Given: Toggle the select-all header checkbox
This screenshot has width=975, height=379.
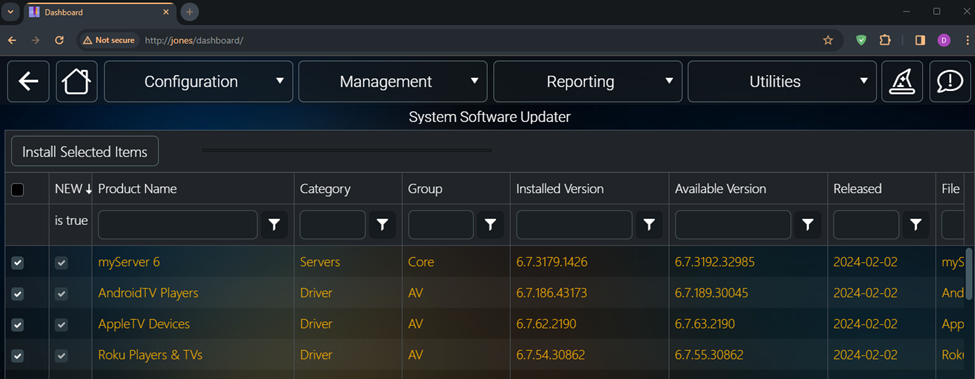Looking at the screenshot, I should click(17, 190).
